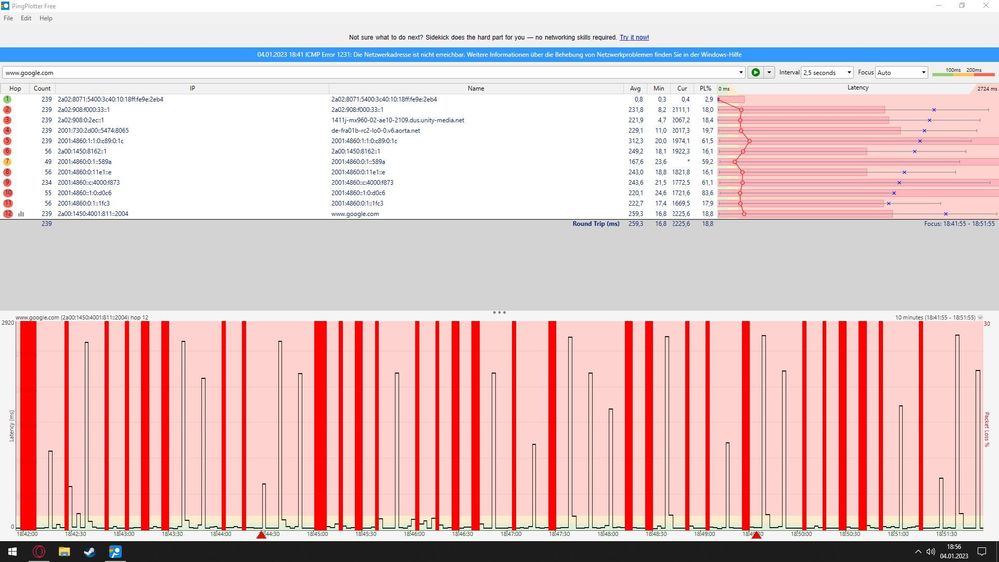Select the red hop 6 icon
The height and width of the screenshot is (562, 999).
[x=8, y=151]
